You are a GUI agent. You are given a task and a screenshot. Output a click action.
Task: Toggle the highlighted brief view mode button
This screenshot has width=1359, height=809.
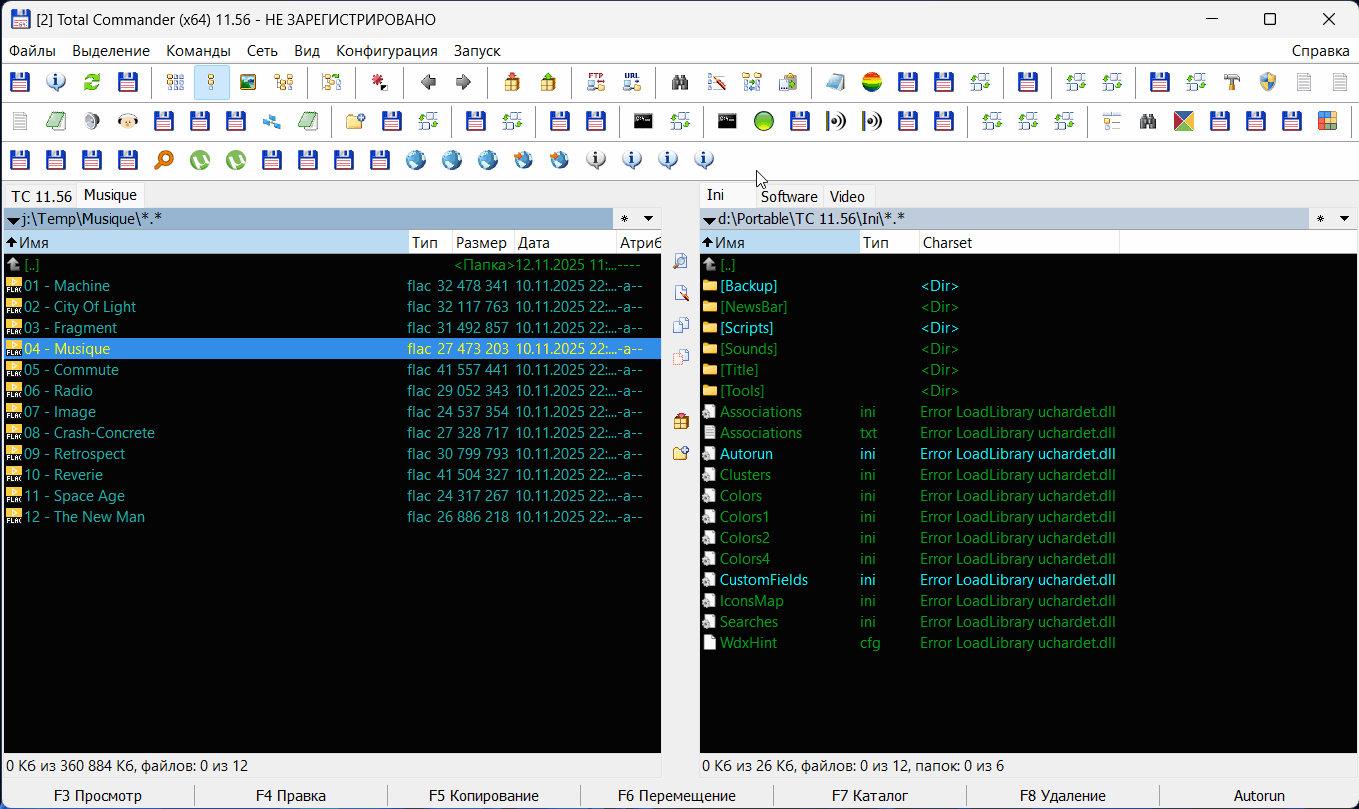click(212, 82)
